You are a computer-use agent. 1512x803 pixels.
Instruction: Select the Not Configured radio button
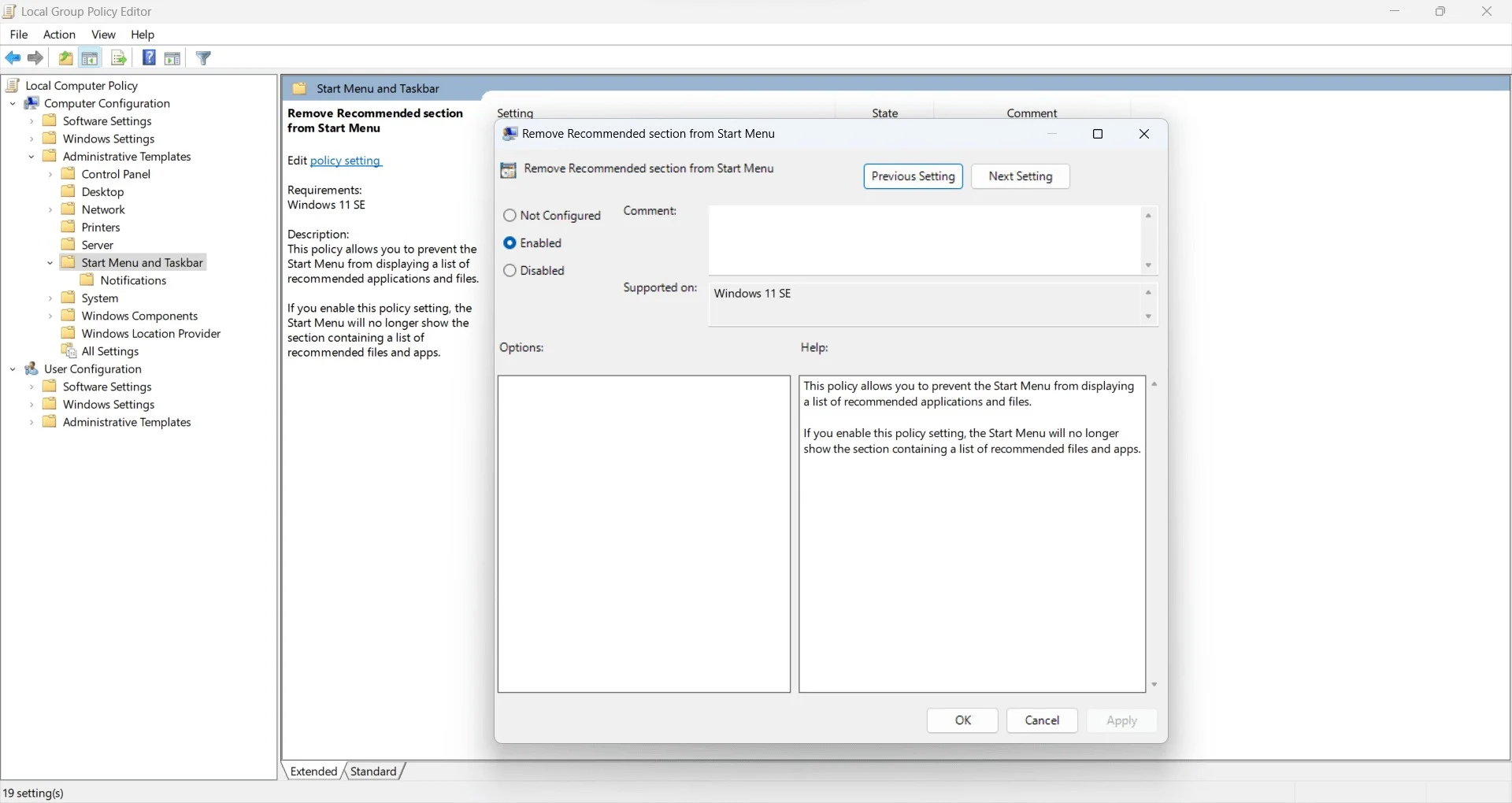click(x=510, y=216)
